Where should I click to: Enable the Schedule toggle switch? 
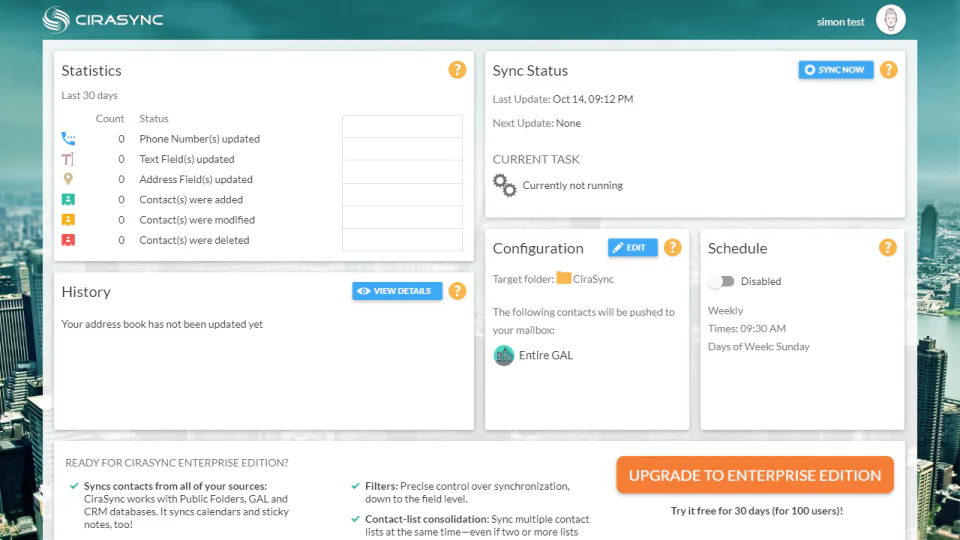coord(722,281)
